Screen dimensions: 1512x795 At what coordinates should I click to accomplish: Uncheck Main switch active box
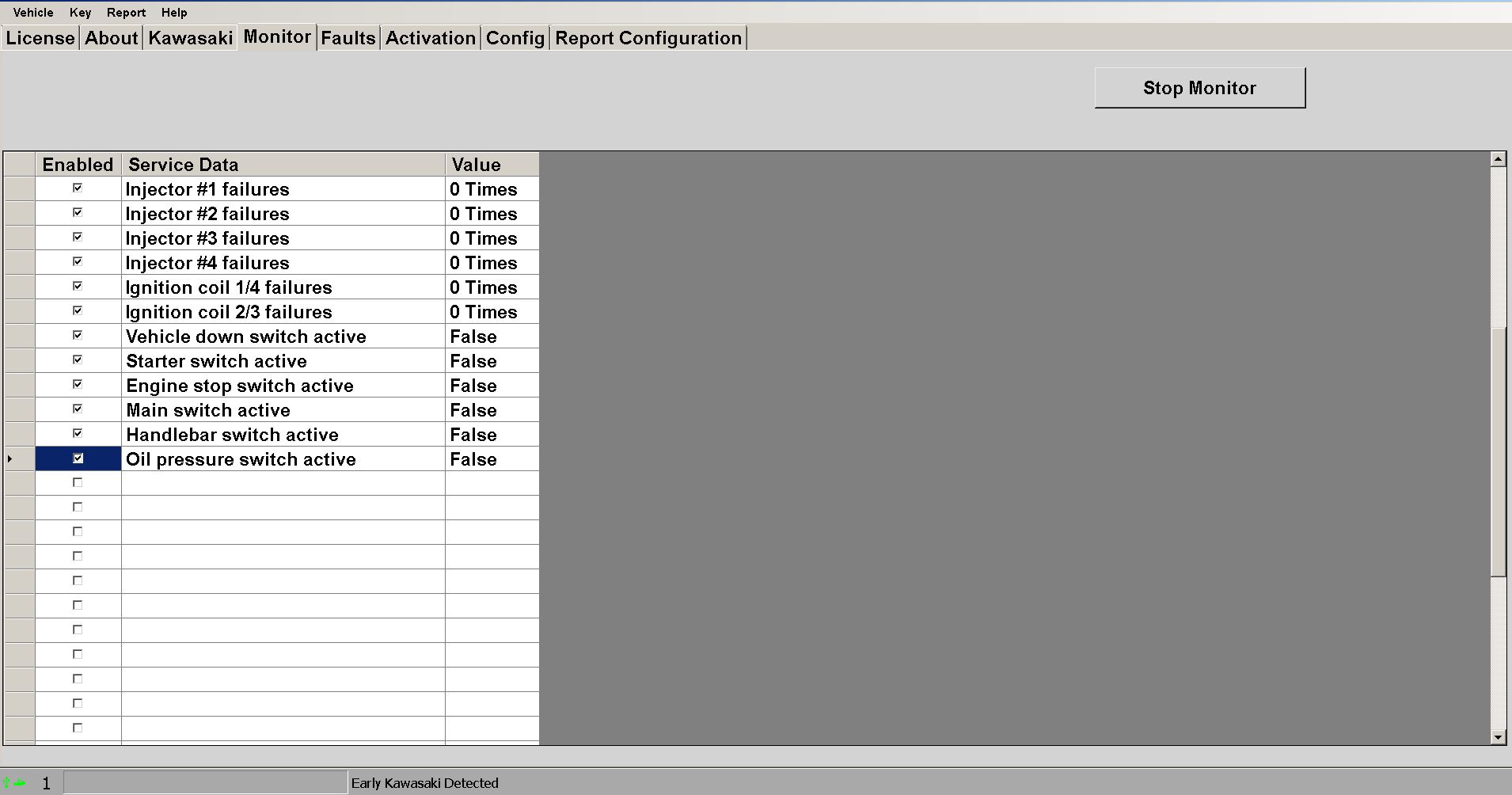78,409
